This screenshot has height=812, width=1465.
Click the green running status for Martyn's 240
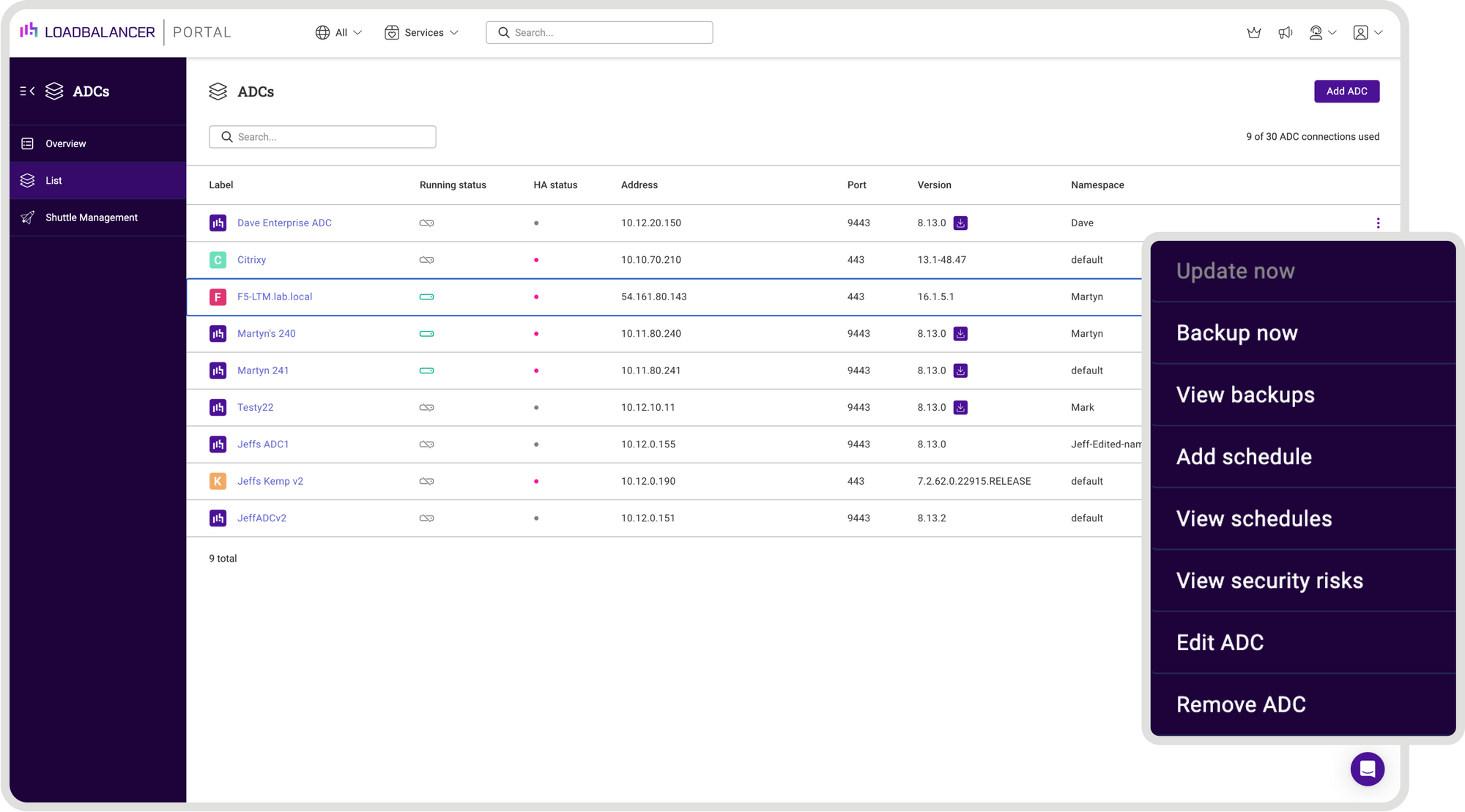426,334
